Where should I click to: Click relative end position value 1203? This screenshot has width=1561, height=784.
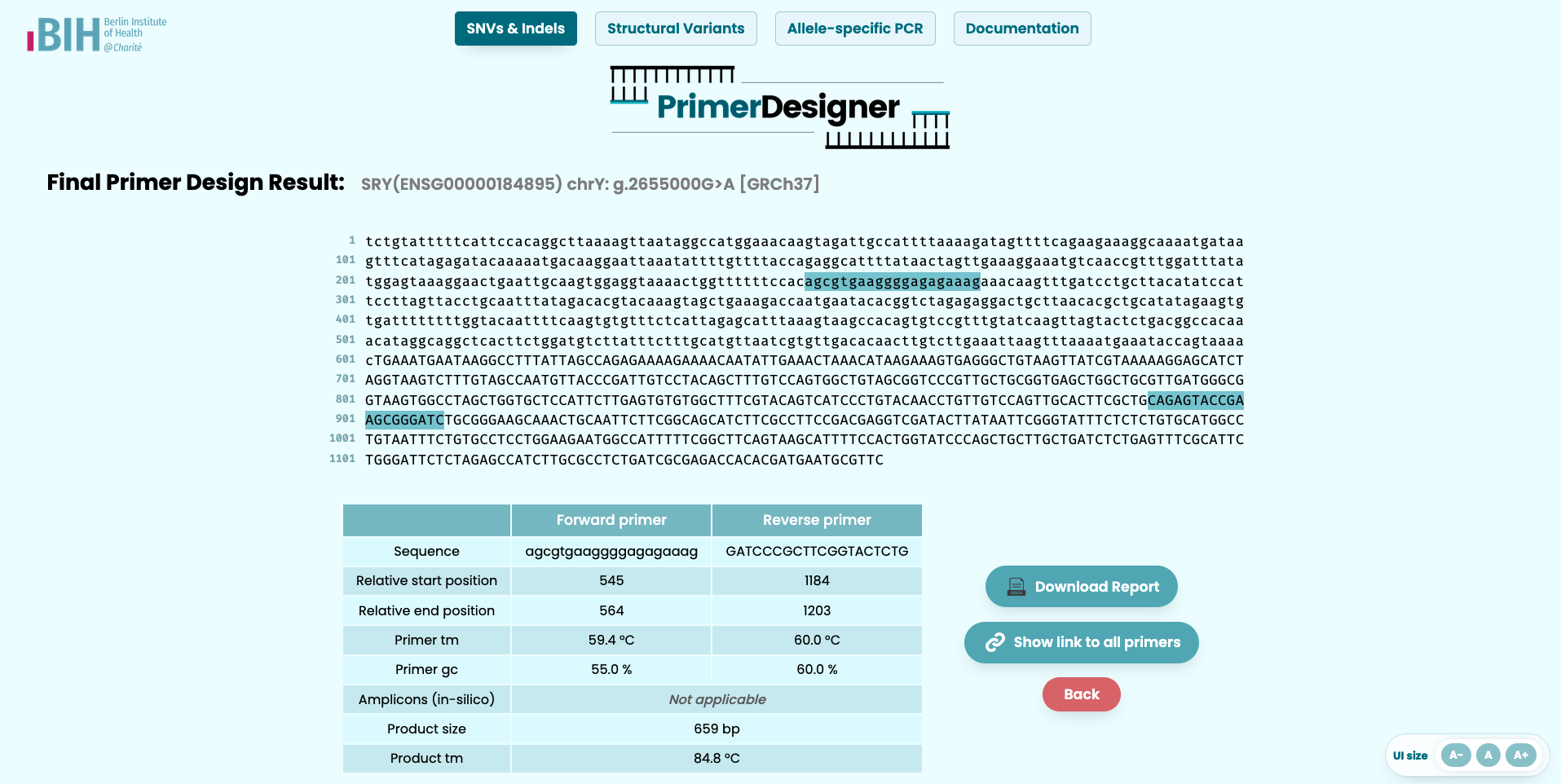point(817,610)
